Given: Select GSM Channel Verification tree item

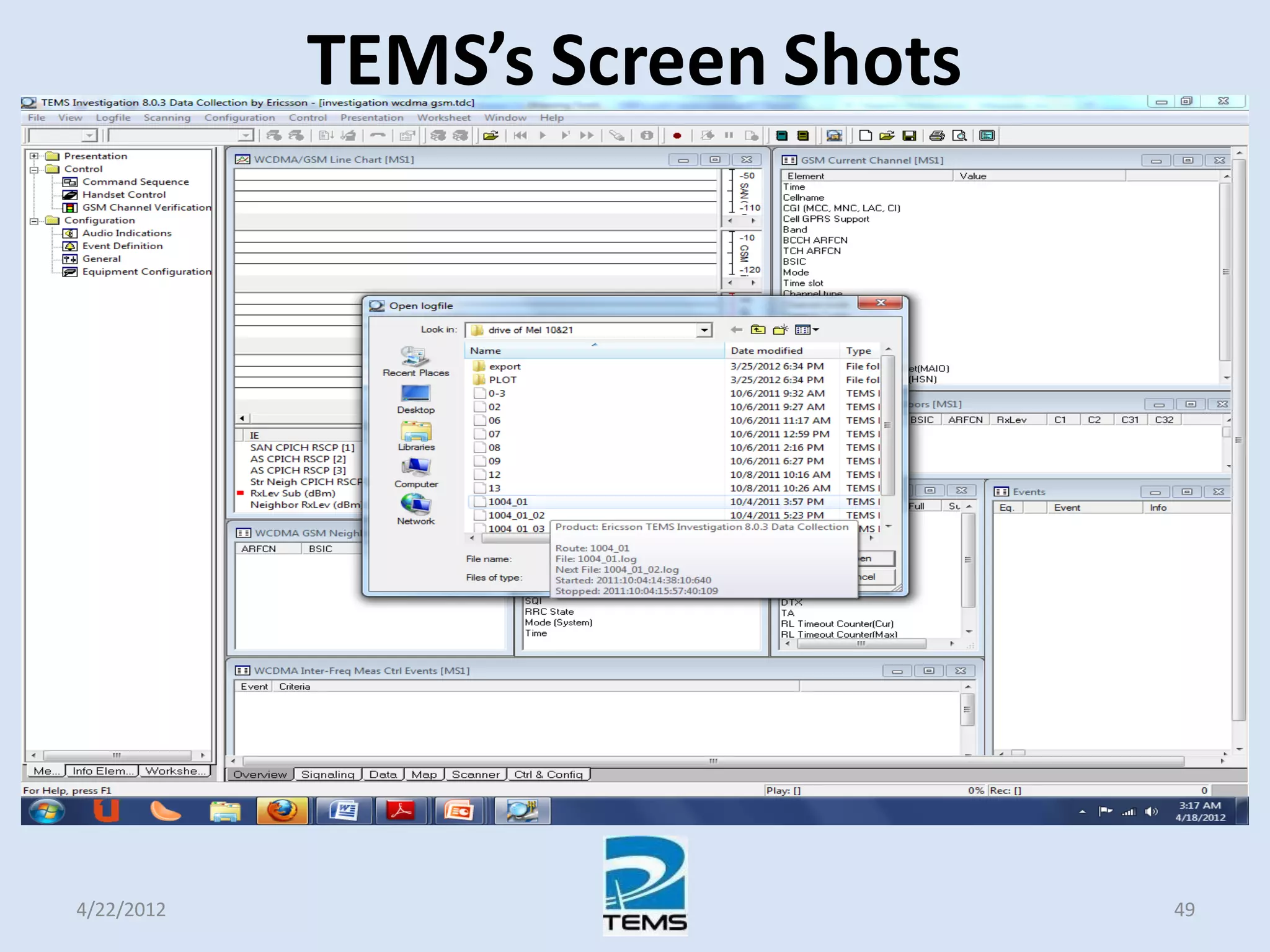Looking at the screenshot, I should click(147, 208).
